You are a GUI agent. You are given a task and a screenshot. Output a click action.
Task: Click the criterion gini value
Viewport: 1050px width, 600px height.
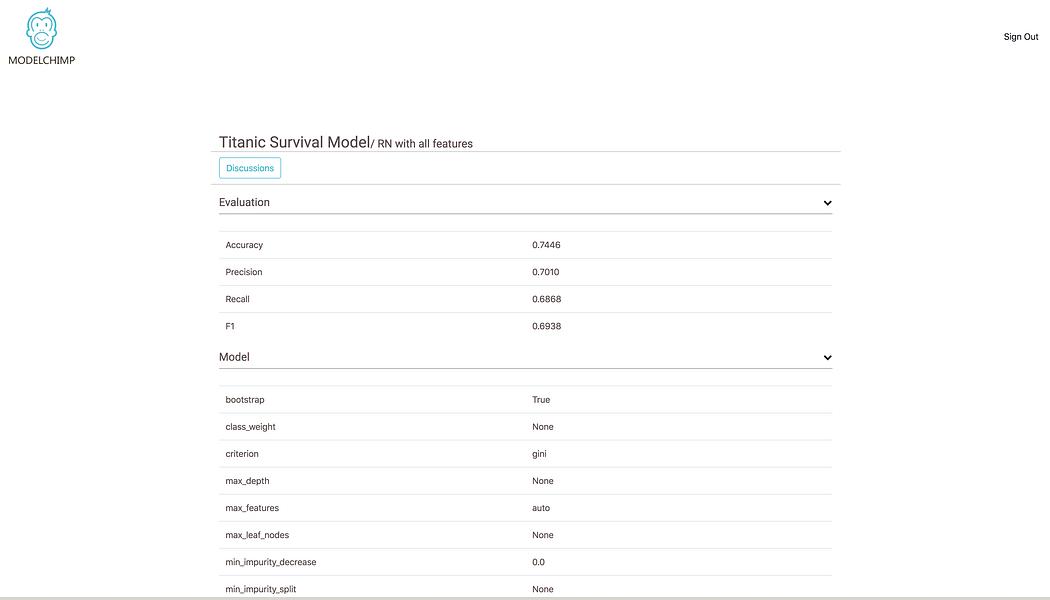pos(539,454)
